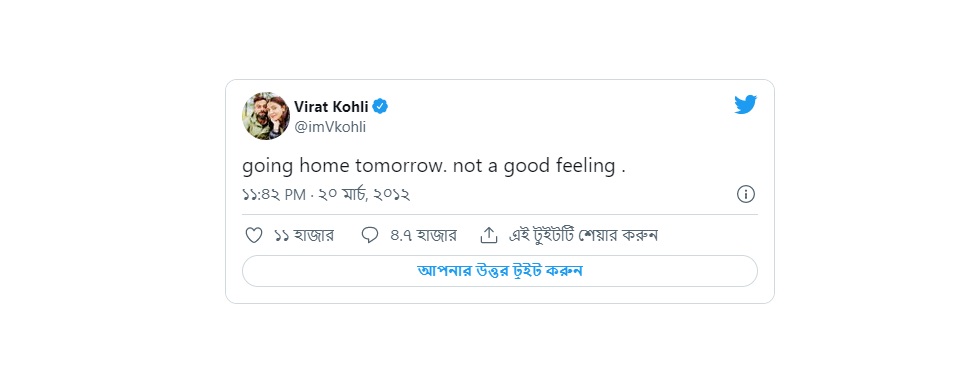Click the blue verified badge
Viewport: 976px width, 384px height.
click(x=380, y=106)
